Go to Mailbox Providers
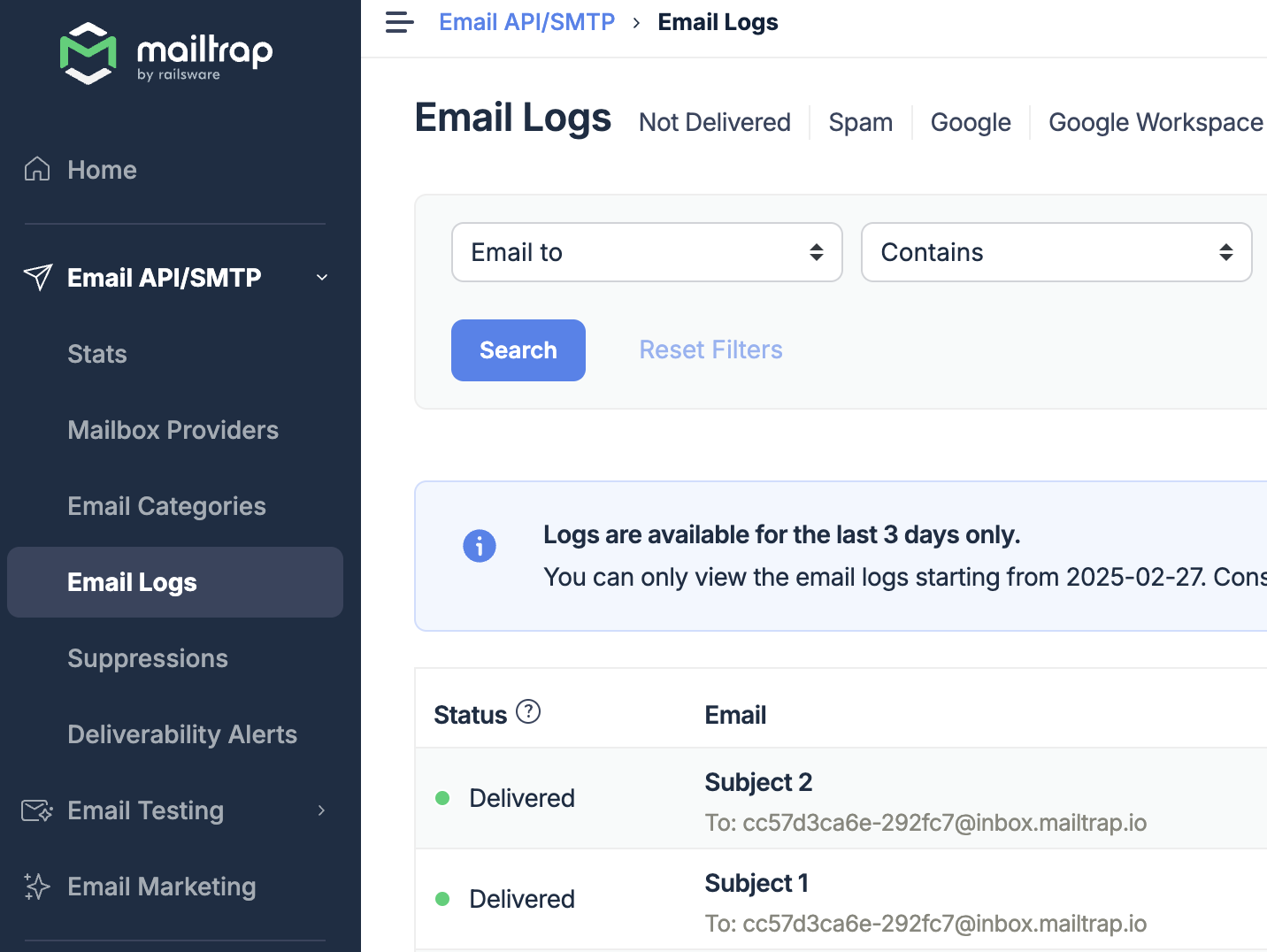 pos(173,430)
